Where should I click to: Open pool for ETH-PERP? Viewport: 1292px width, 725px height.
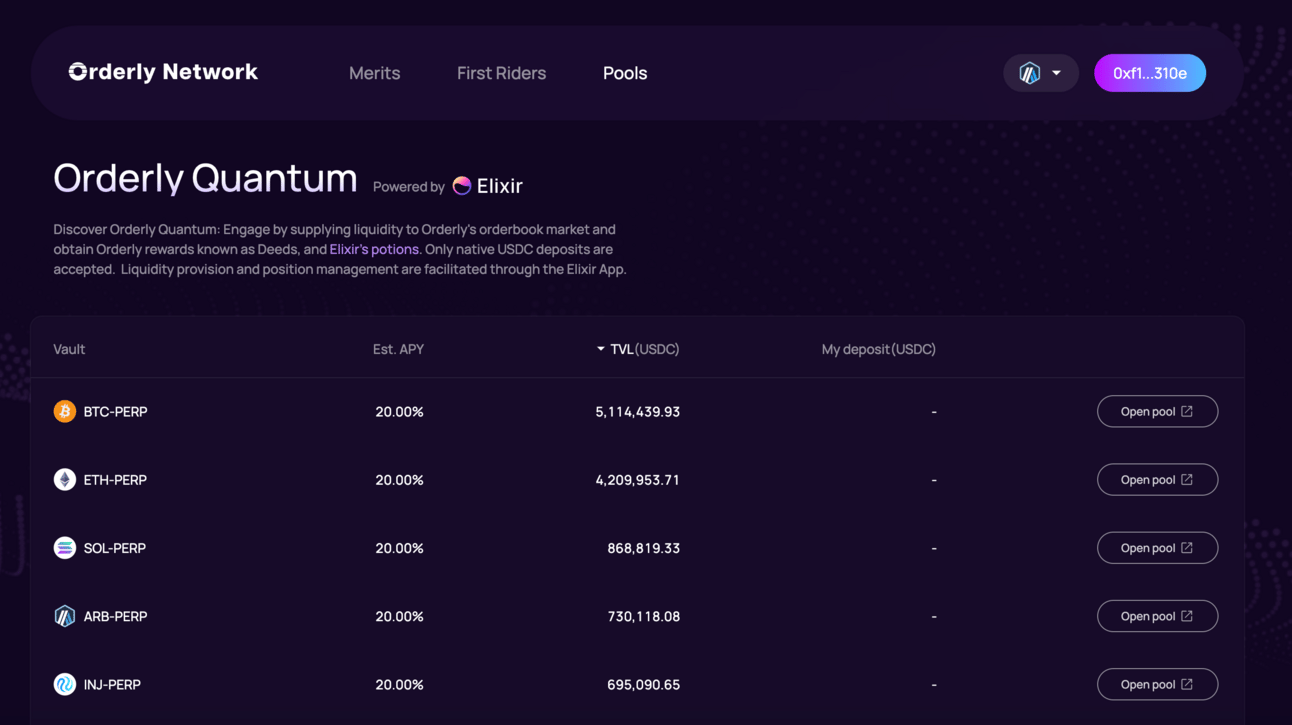click(1157, 480)
